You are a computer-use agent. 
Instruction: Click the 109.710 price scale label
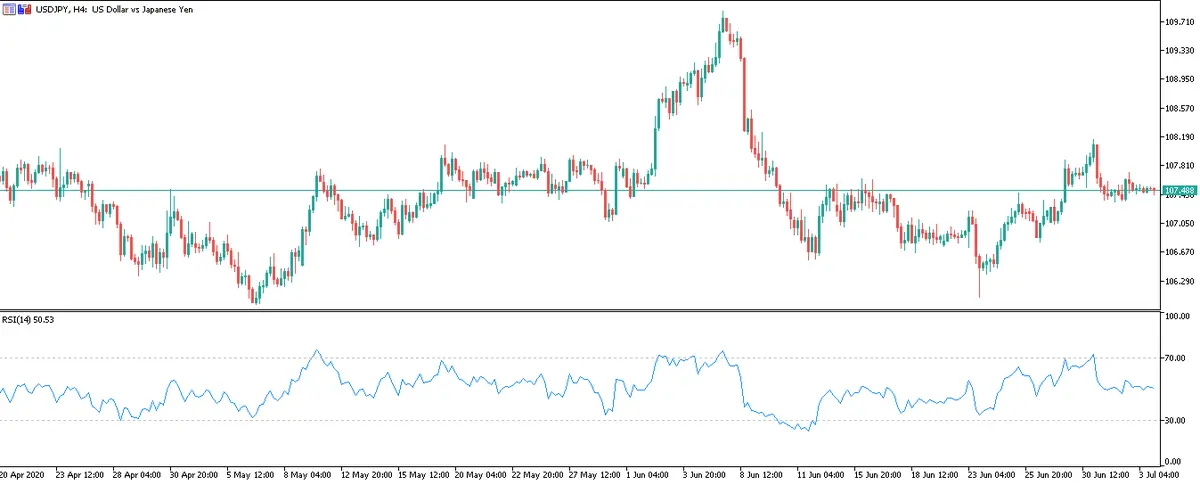1179,22
